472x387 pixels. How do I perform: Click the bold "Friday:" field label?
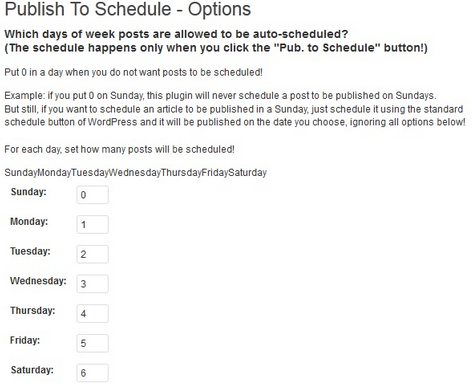coord(25,340)
